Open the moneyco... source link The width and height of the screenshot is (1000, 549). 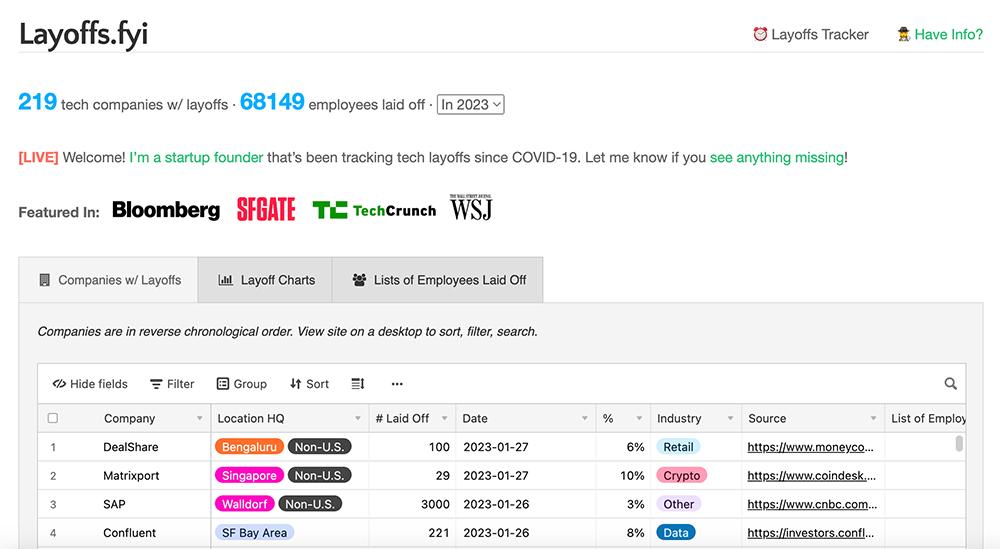click(x=811, y=447)
